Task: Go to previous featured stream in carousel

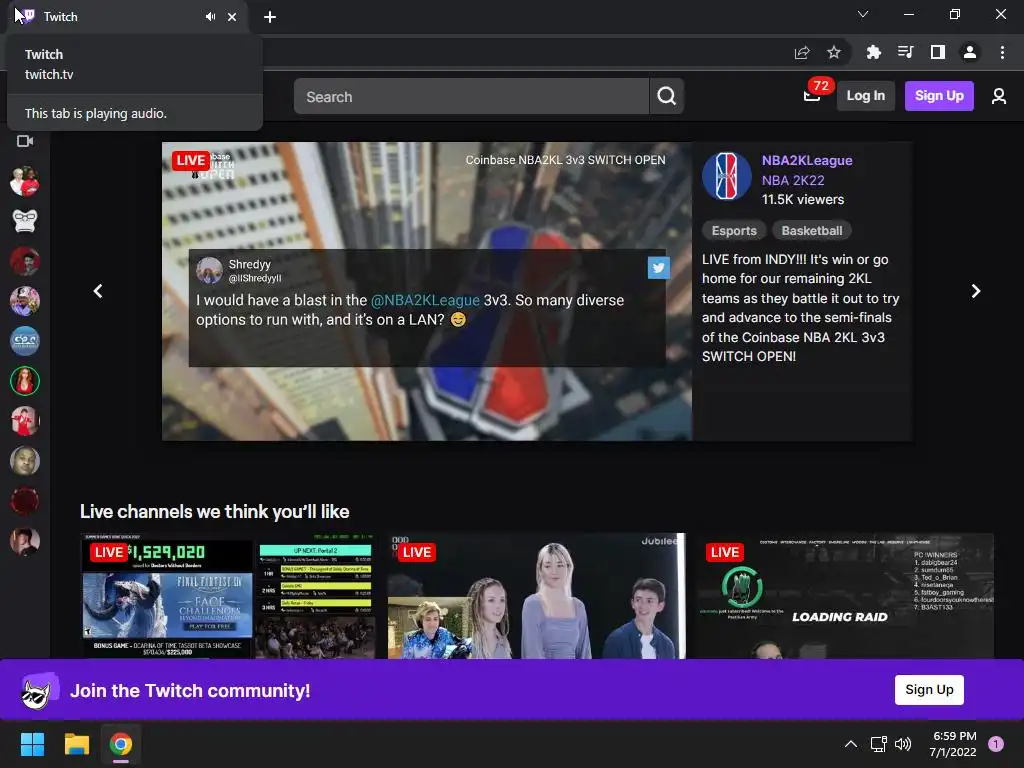Action: click(98, 291)
